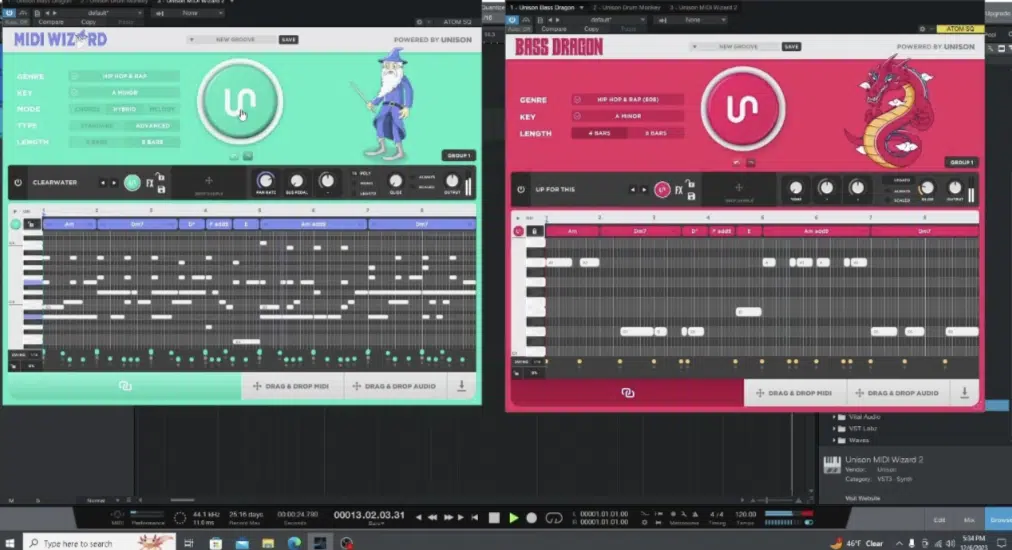Click the record button in transport
This screenshot has width=1012, height=550.
(531, 518)
